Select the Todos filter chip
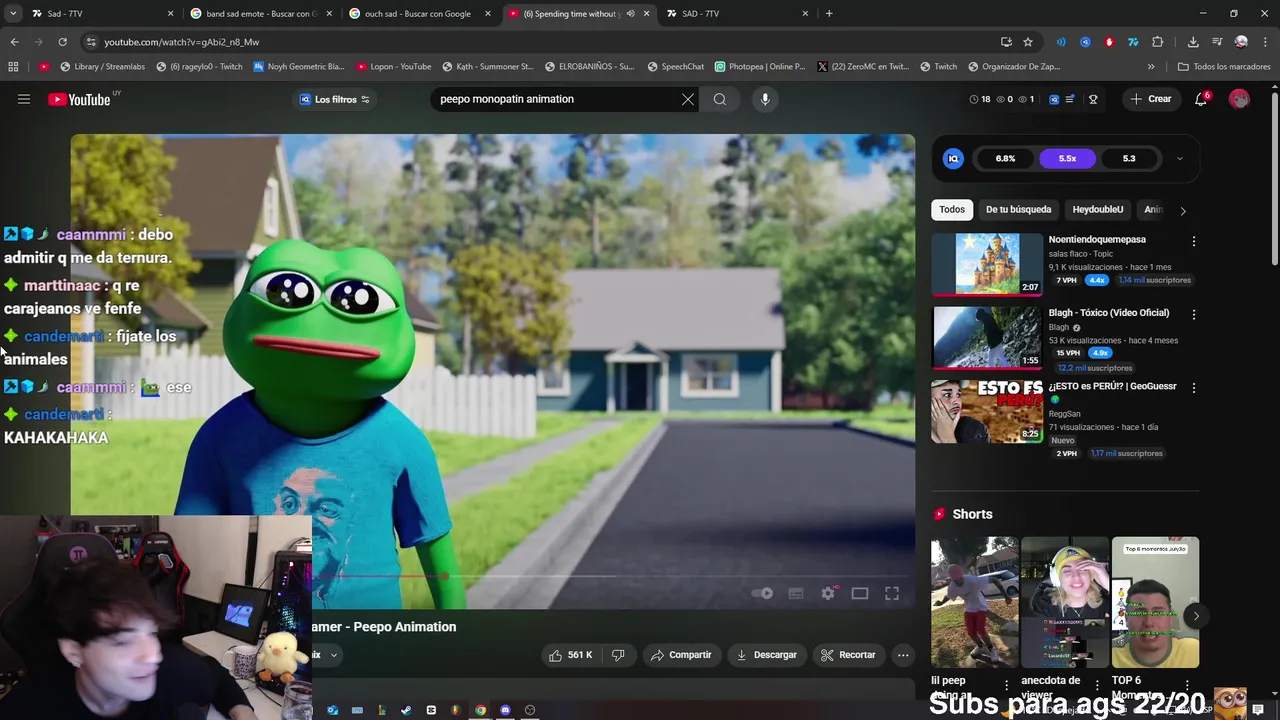 952,209
